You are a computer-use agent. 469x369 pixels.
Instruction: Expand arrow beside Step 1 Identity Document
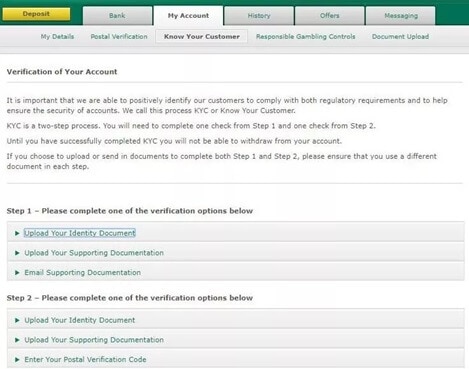point(17,233)
